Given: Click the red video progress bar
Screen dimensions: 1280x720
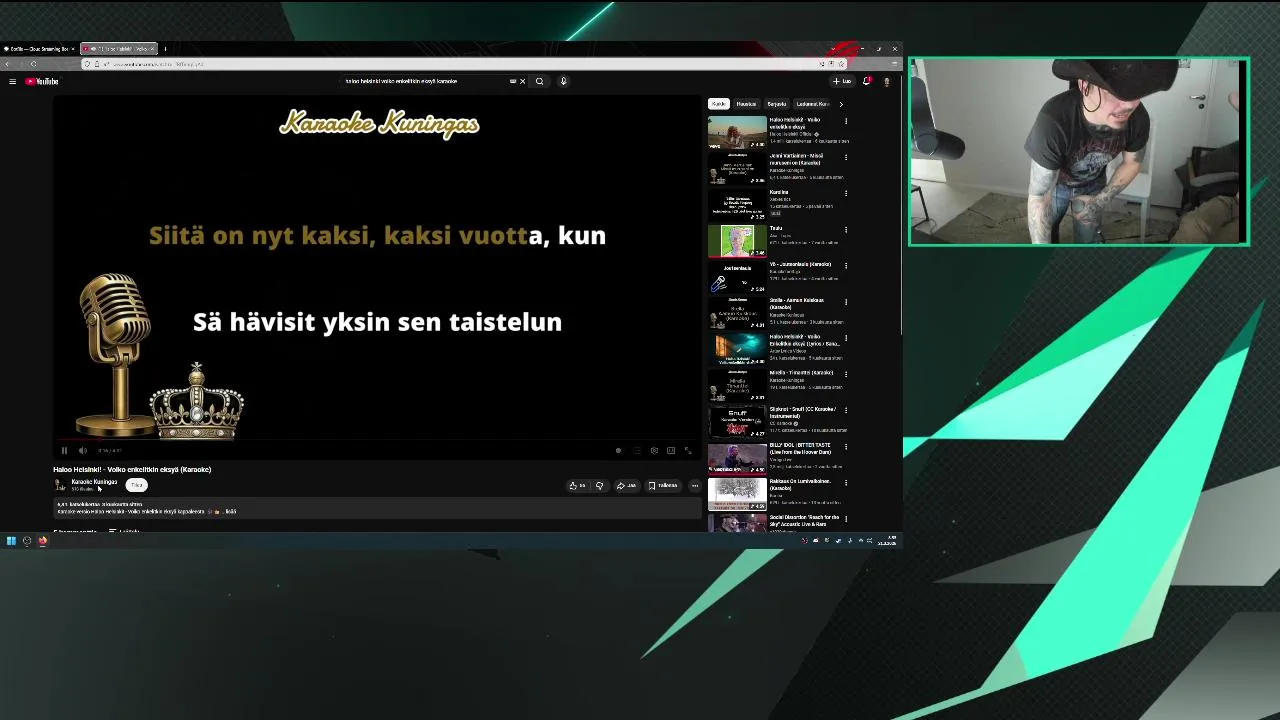Looking at the screenshot, I should click(x=378, y=440).
